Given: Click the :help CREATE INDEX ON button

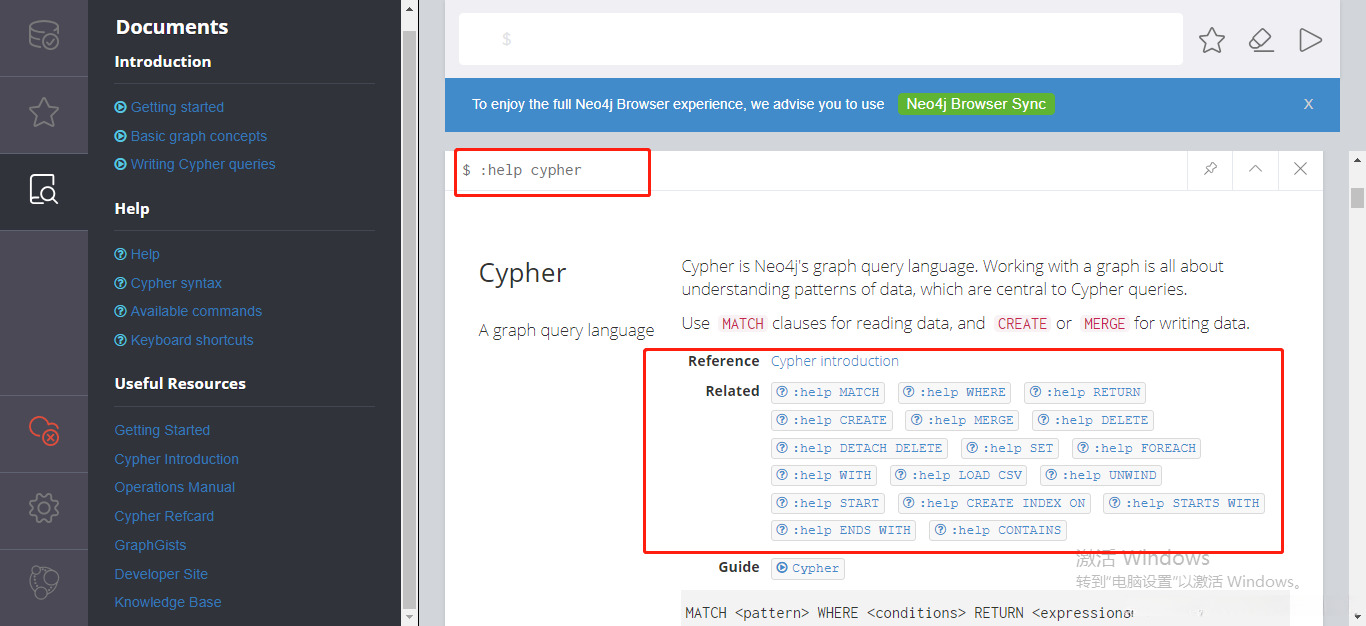Looking at the screenshot, I should point(994,503).
